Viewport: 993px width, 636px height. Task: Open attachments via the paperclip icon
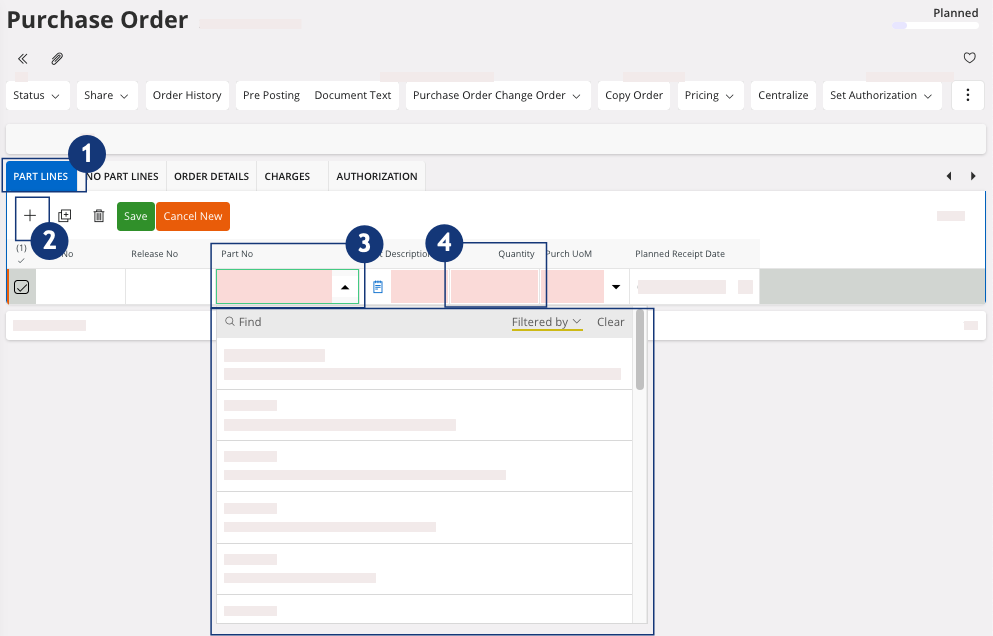click(x=57, y=59)
